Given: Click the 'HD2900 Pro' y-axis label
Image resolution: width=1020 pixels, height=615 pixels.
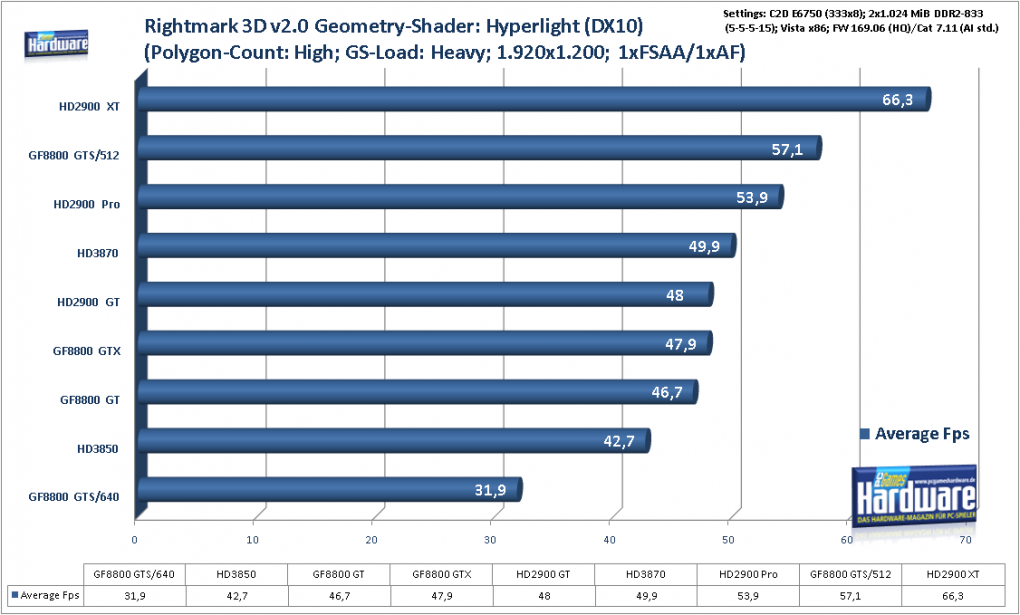Looking at the screenshot, I should click(x=87, y=204).
